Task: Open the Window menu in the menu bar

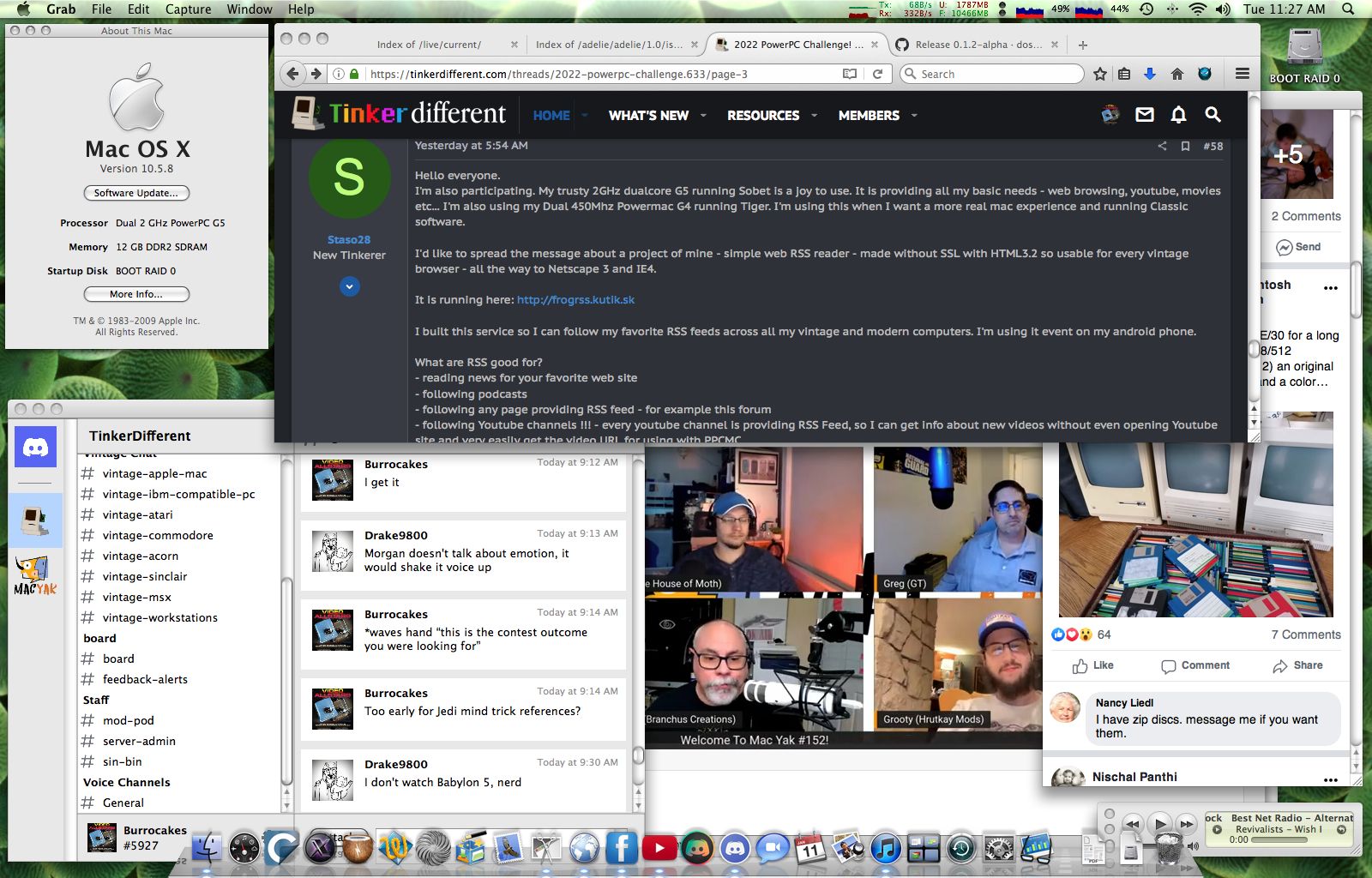Action: click(250, 9)
